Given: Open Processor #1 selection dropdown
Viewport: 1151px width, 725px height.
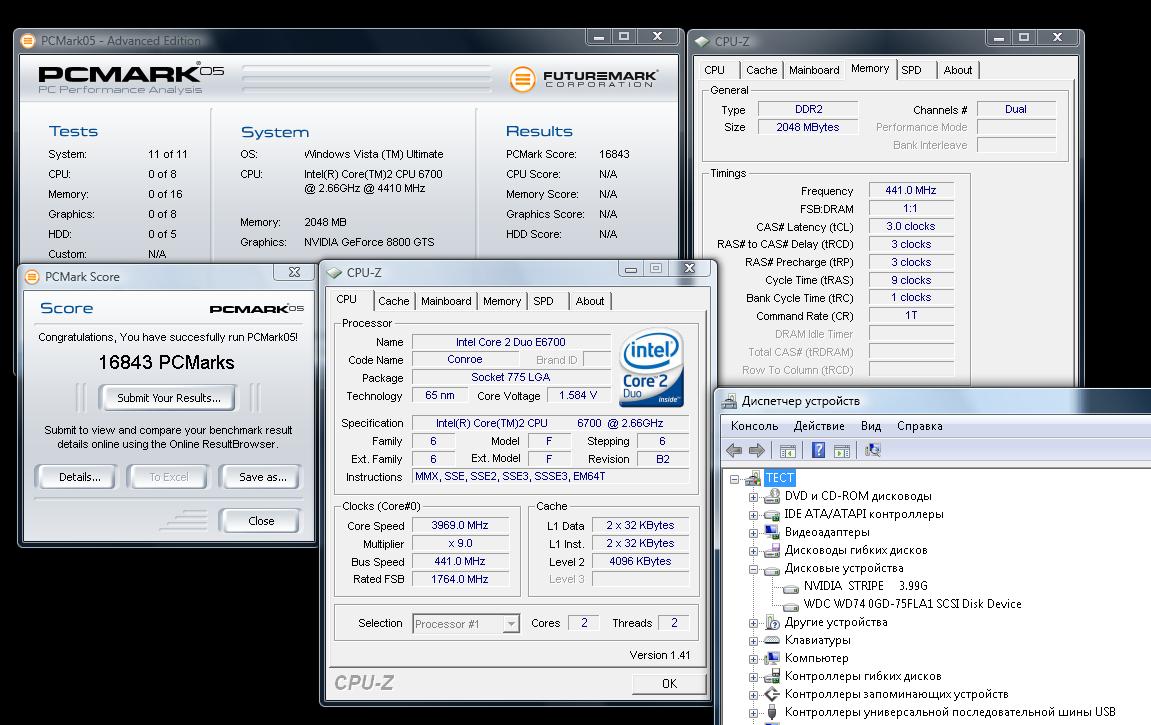Looking at the screenshot, I should [x=511, y=624].
